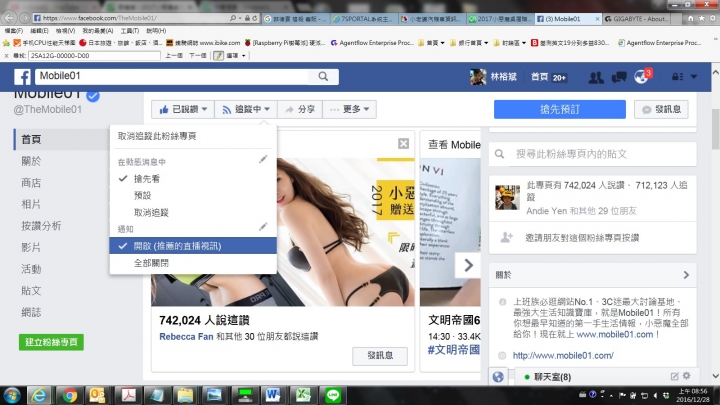The image size is (720, 405).
Task: Open Excel from taskbar
Action: pos(303,395)
